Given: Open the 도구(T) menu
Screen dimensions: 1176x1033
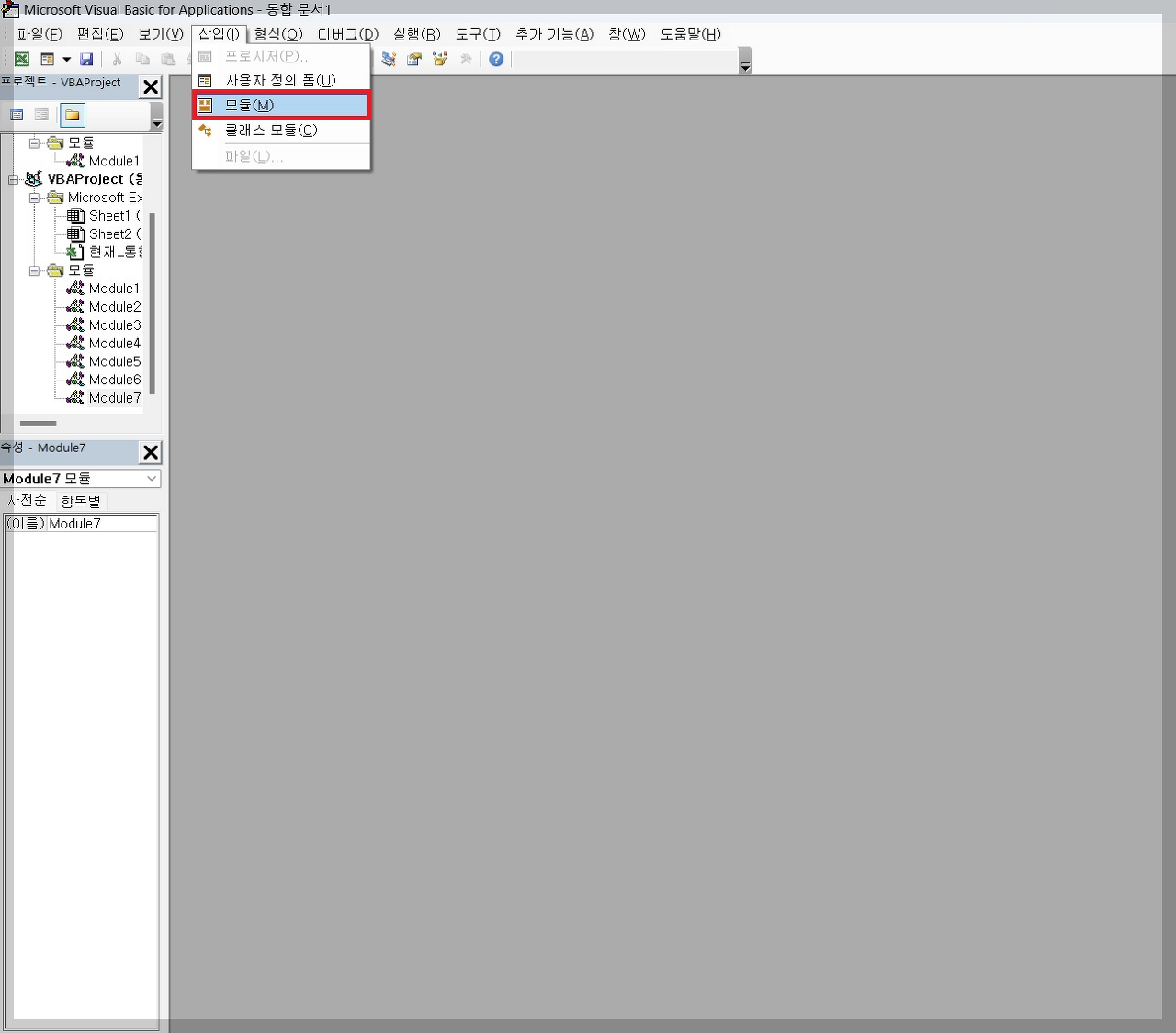Looking at the screenshot, I should (x=478, y=34).
